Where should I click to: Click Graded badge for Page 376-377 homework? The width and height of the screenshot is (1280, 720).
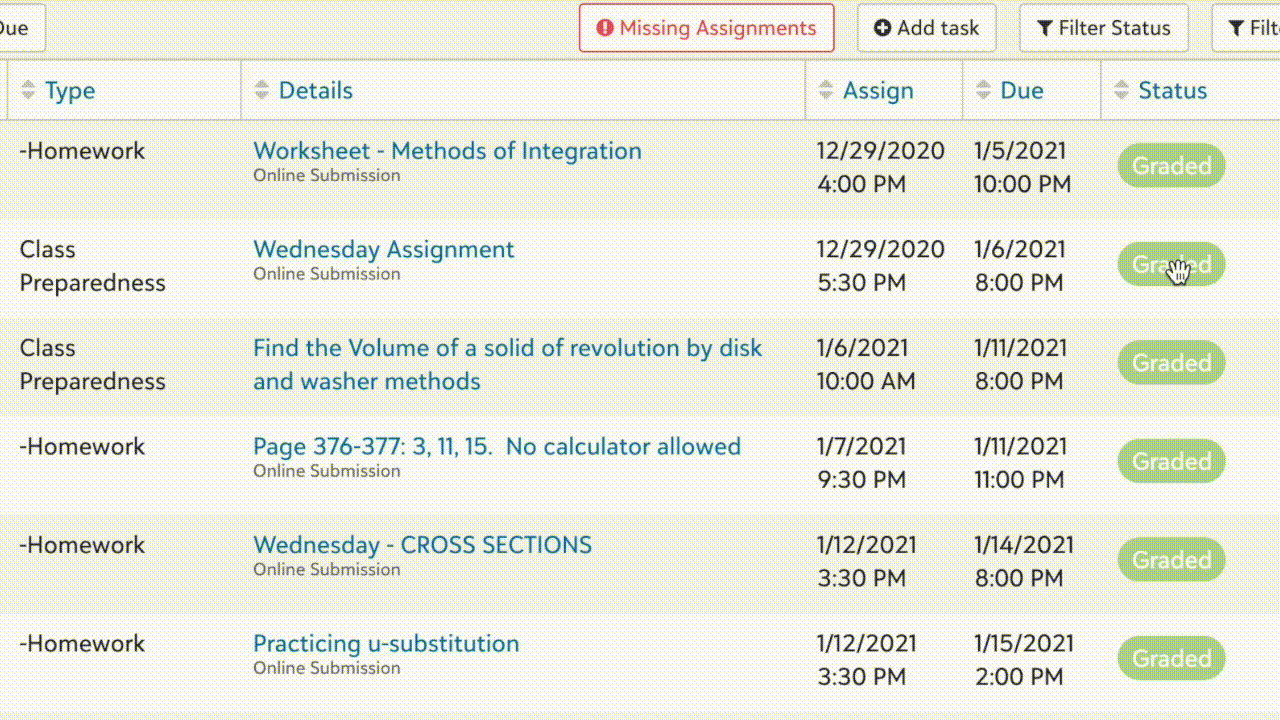[x=1171, y=462]
